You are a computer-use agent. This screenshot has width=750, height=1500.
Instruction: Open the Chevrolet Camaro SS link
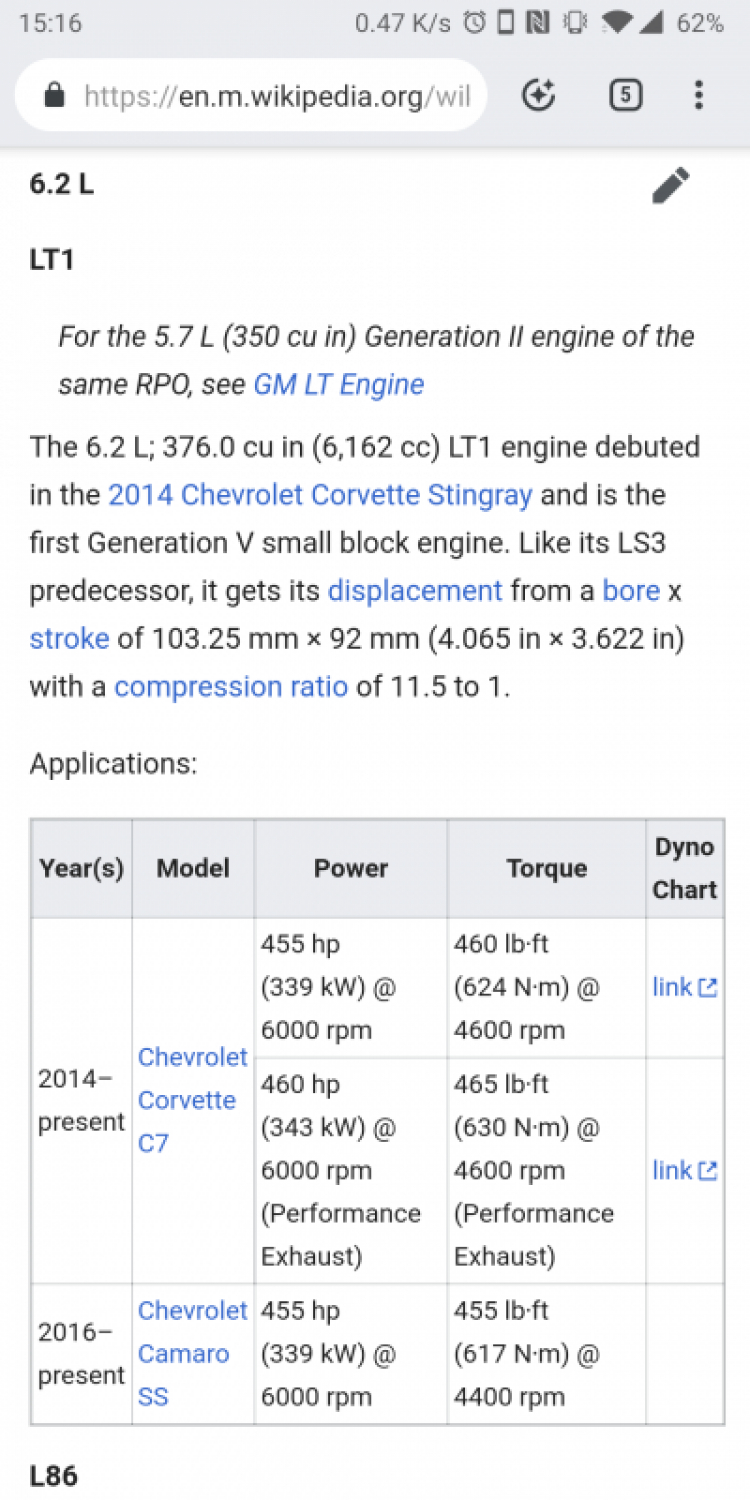pyautogui.click(x=192, y=1353)
